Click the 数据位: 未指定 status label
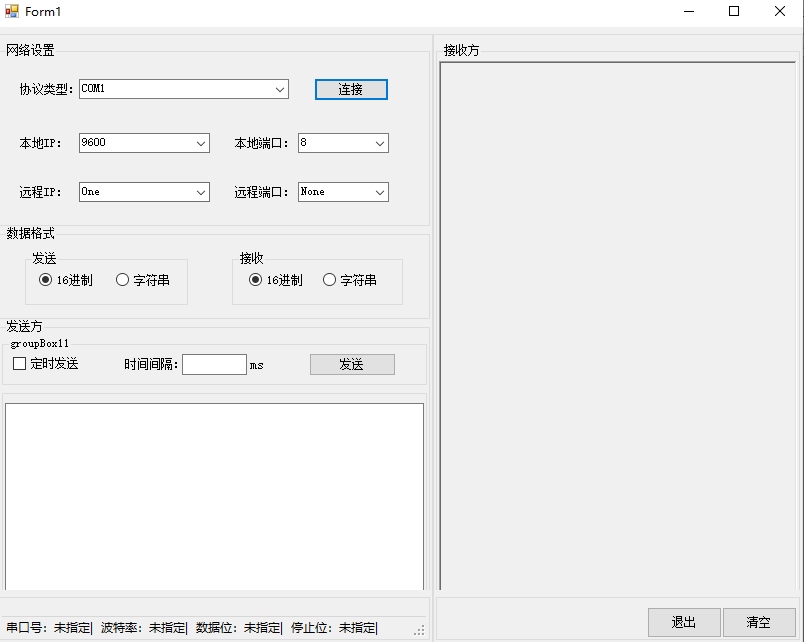 pos(239,628)
